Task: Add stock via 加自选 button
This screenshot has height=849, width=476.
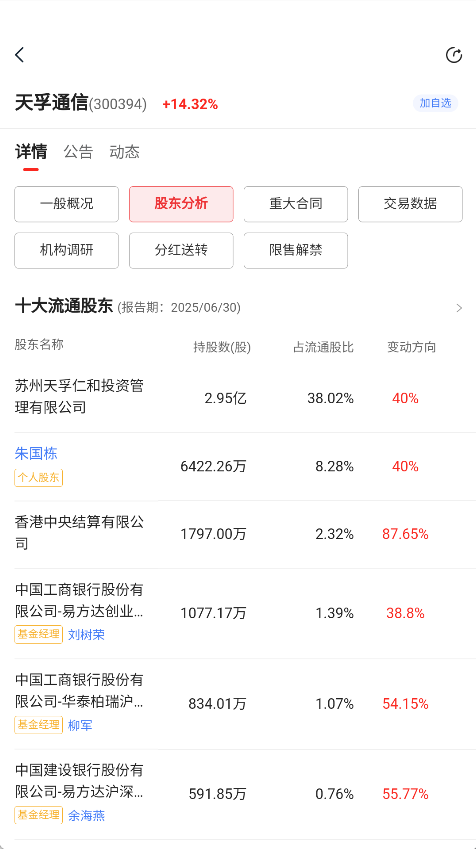Action: point(435,103)
